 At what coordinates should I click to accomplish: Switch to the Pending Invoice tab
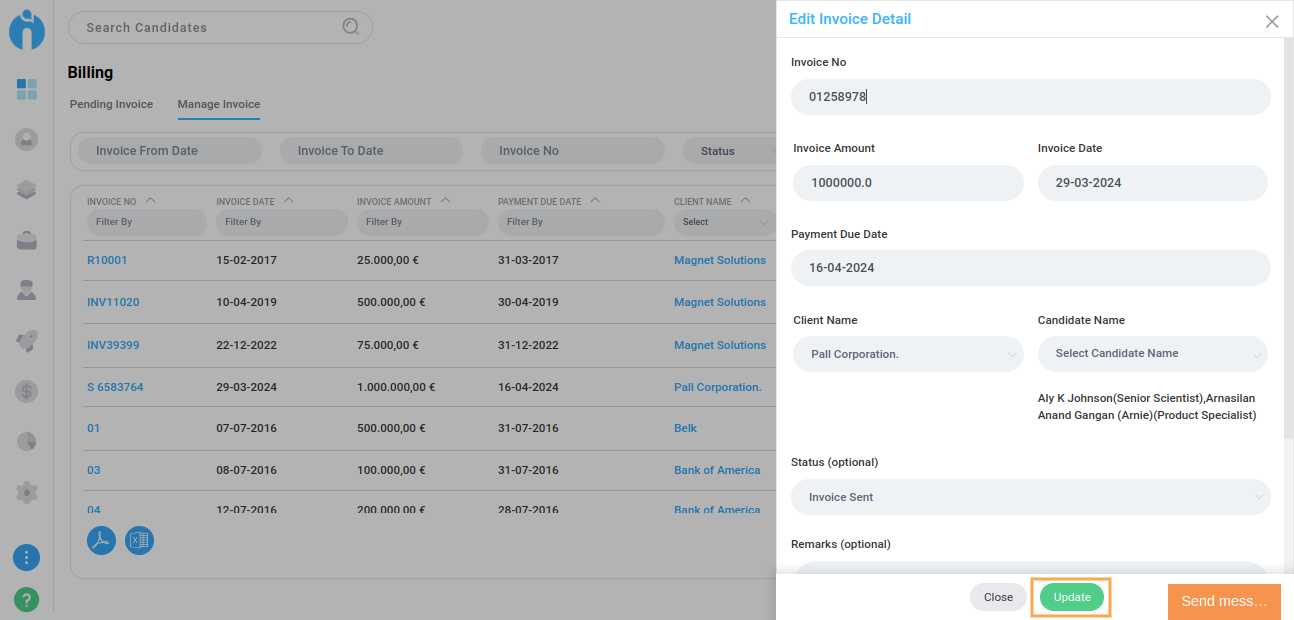[x=111, y=104]
